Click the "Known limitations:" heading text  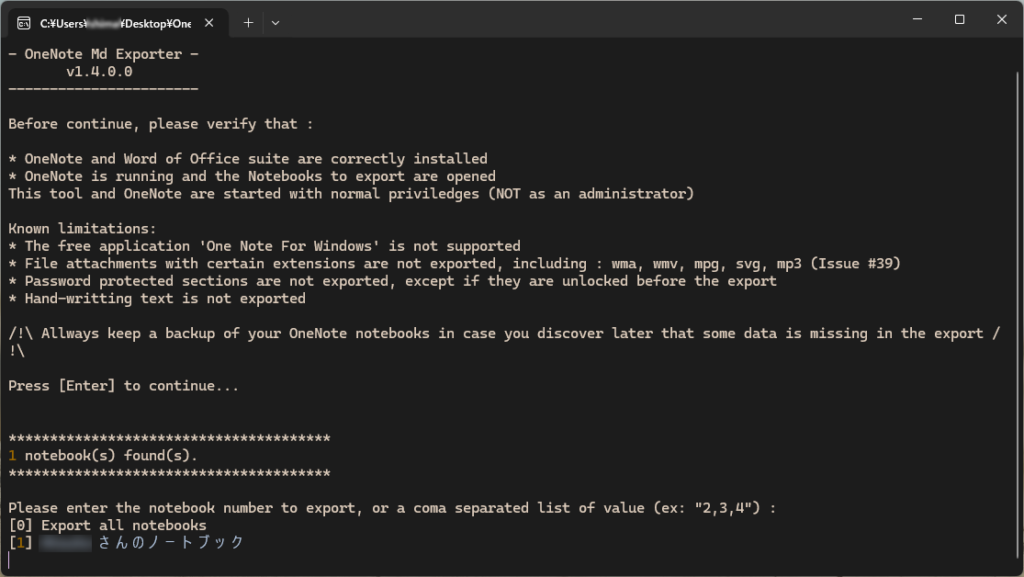click(82, 228)
